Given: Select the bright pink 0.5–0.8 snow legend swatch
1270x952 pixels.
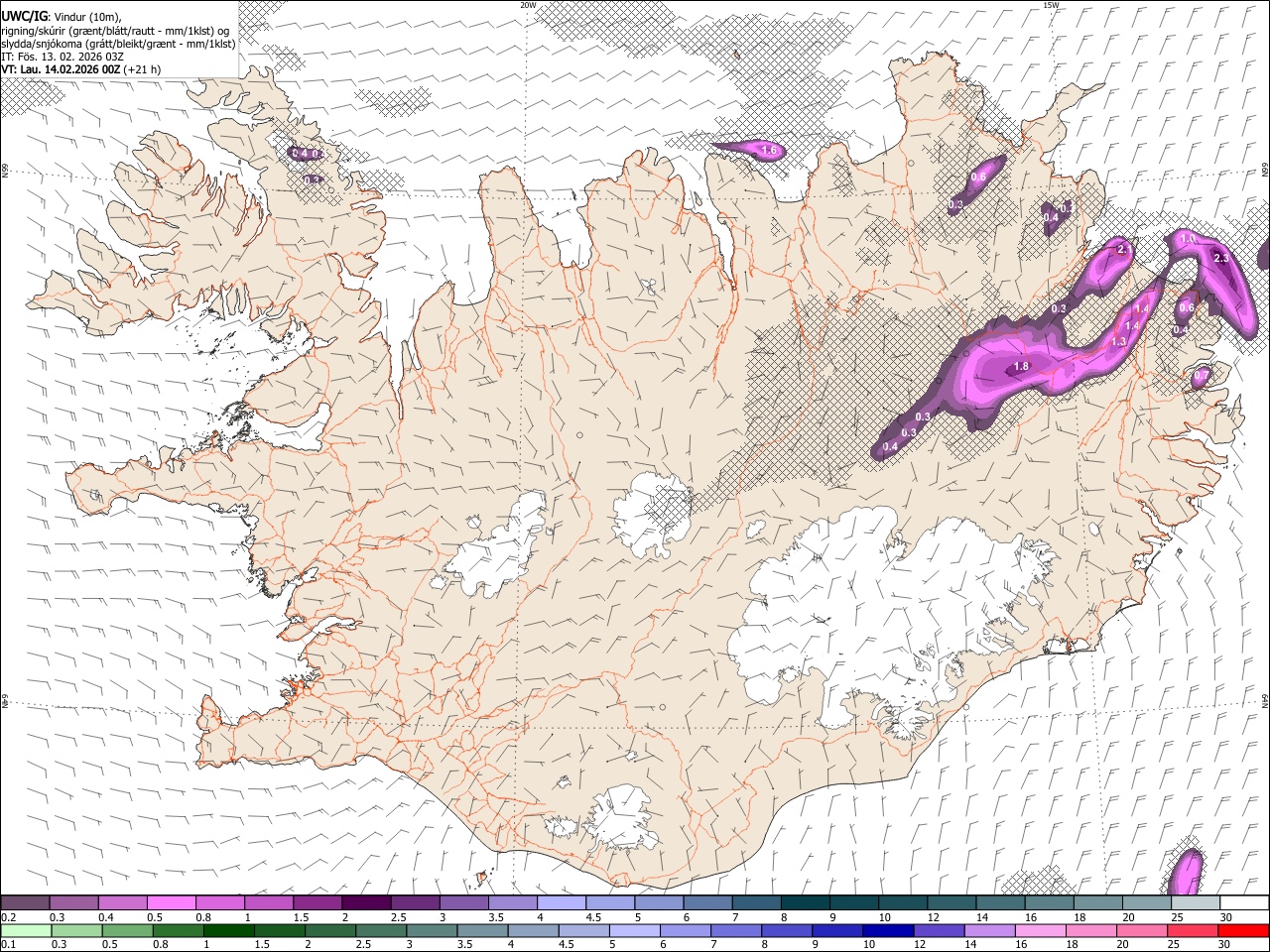Looking at the screenshot, I should point(171,902).
